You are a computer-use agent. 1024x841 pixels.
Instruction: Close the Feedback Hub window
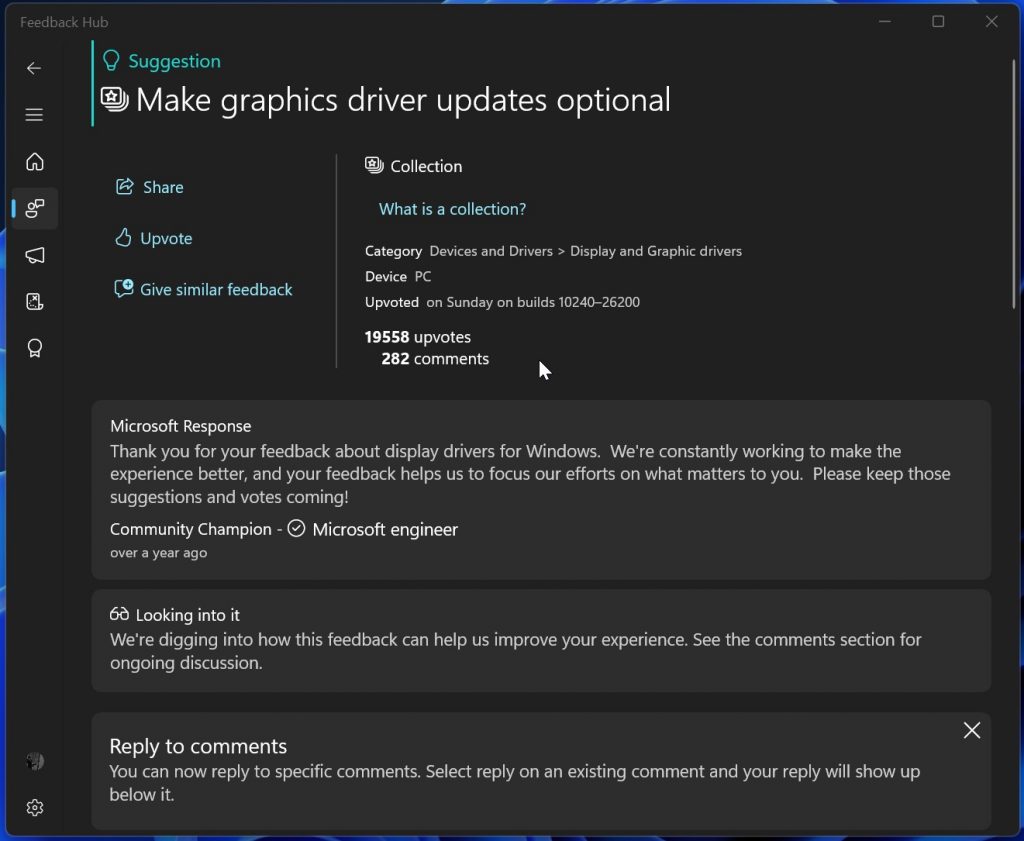pyautogui.click(x=991, y=22)
